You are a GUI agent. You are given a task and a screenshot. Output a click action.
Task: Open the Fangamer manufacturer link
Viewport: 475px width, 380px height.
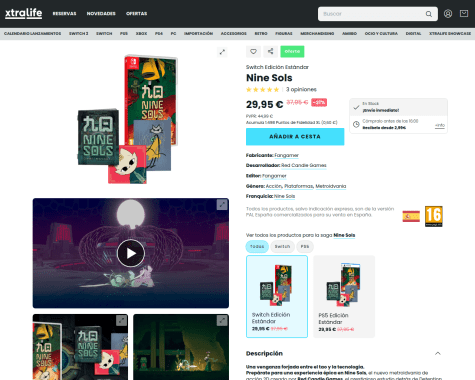click(x=286, y=155)
